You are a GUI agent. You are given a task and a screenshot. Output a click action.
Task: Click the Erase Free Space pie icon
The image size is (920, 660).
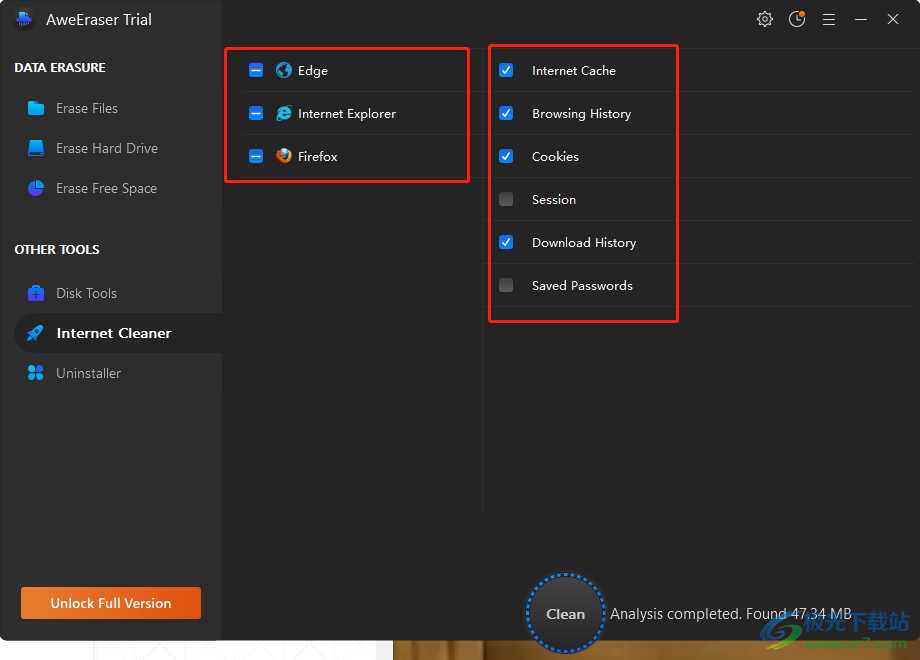click(36, 188)
